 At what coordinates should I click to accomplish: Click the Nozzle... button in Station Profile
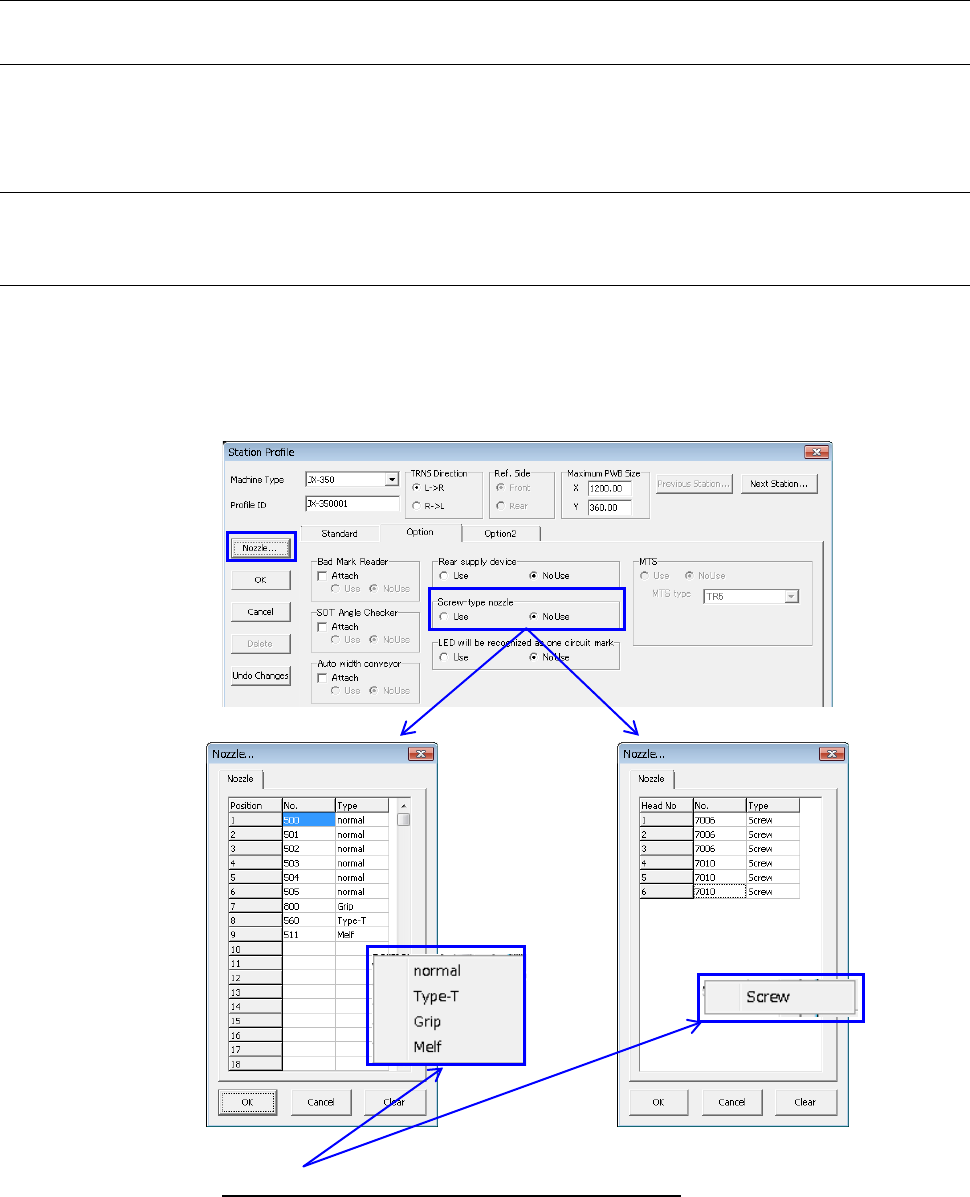click(259, 547)
